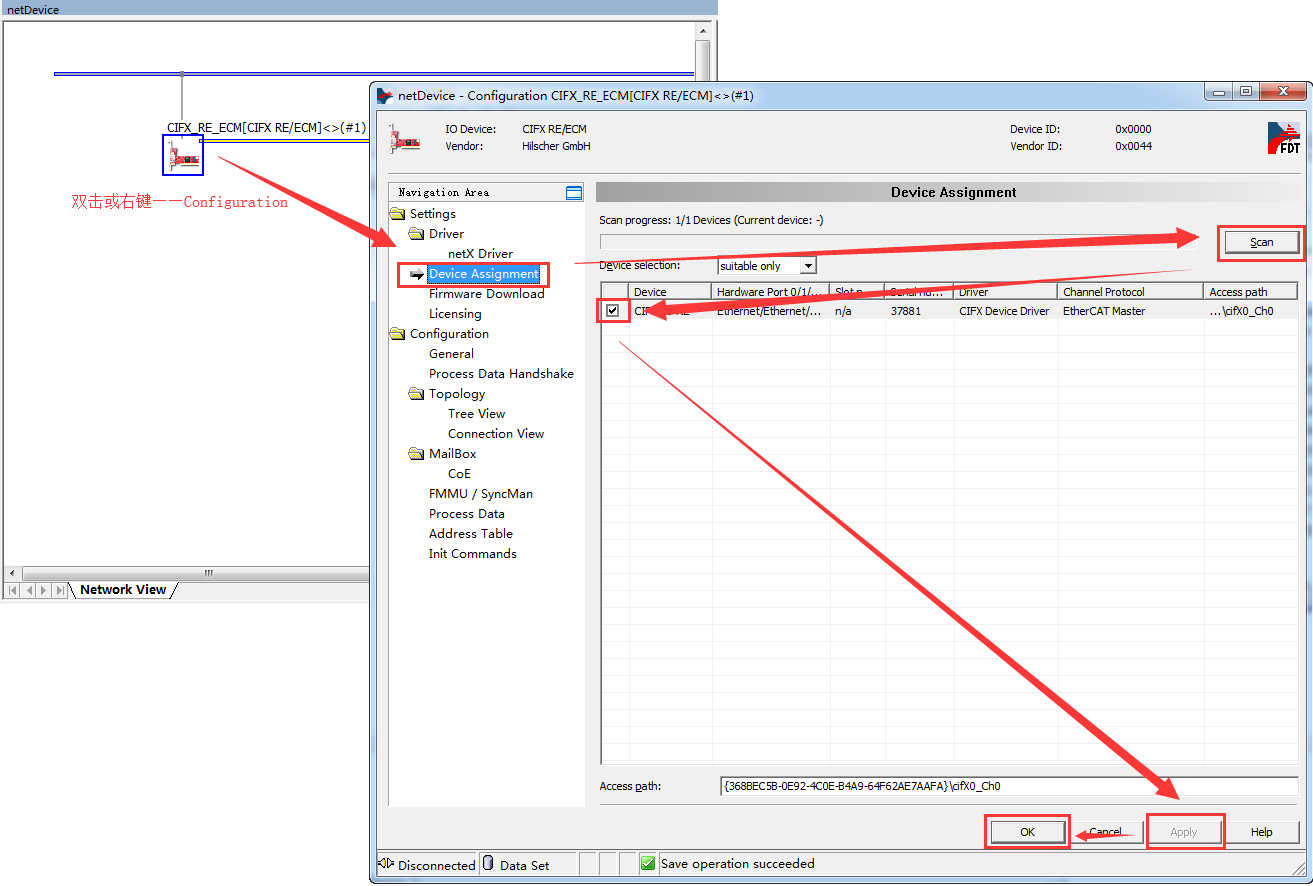This screenshot has width=1313, height=886.
Task: Click the n/a slot number cell
Action: [857, 311]
